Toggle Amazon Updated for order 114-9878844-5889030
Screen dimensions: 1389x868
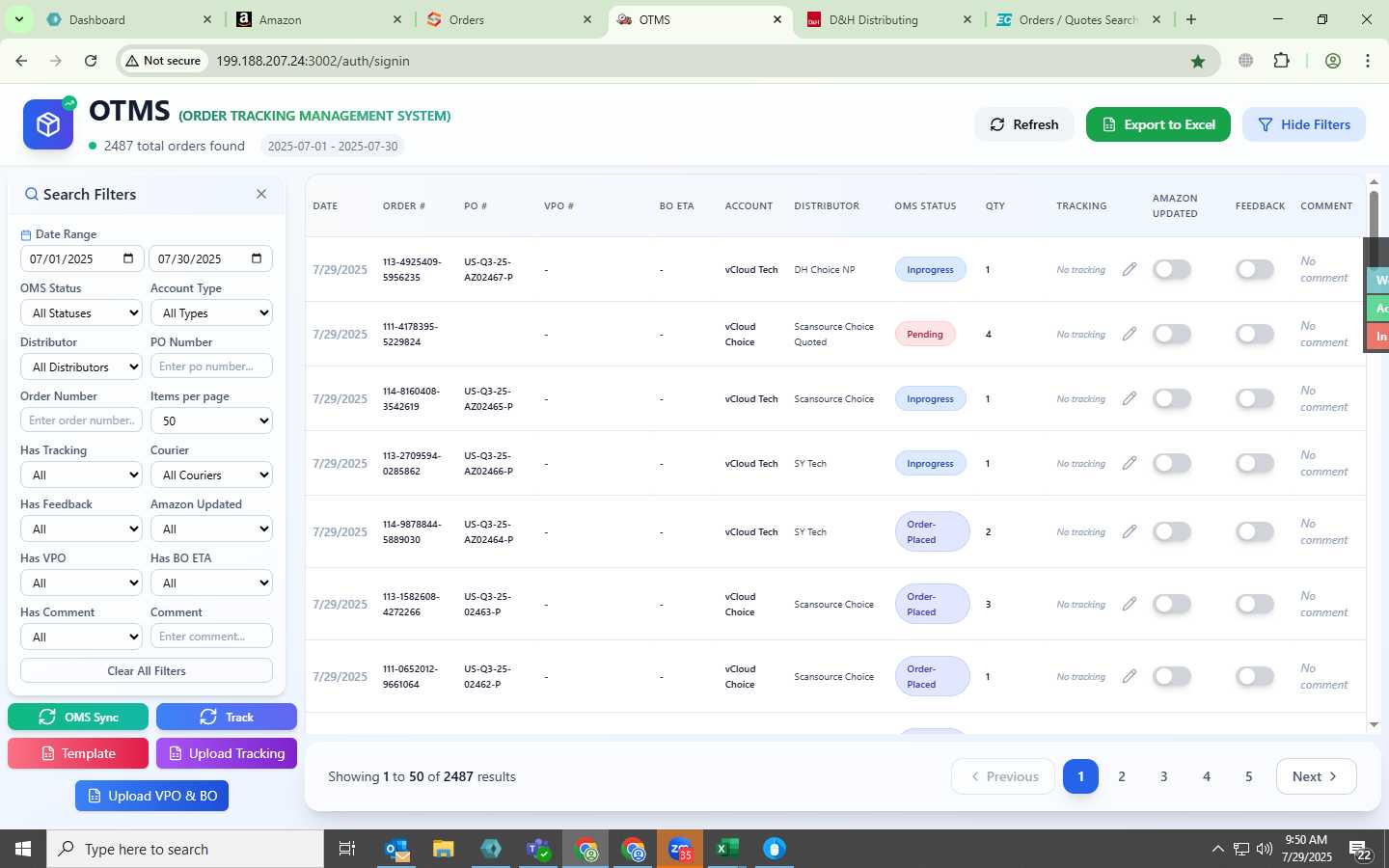pyautogui.click(x=1172, y=531)
